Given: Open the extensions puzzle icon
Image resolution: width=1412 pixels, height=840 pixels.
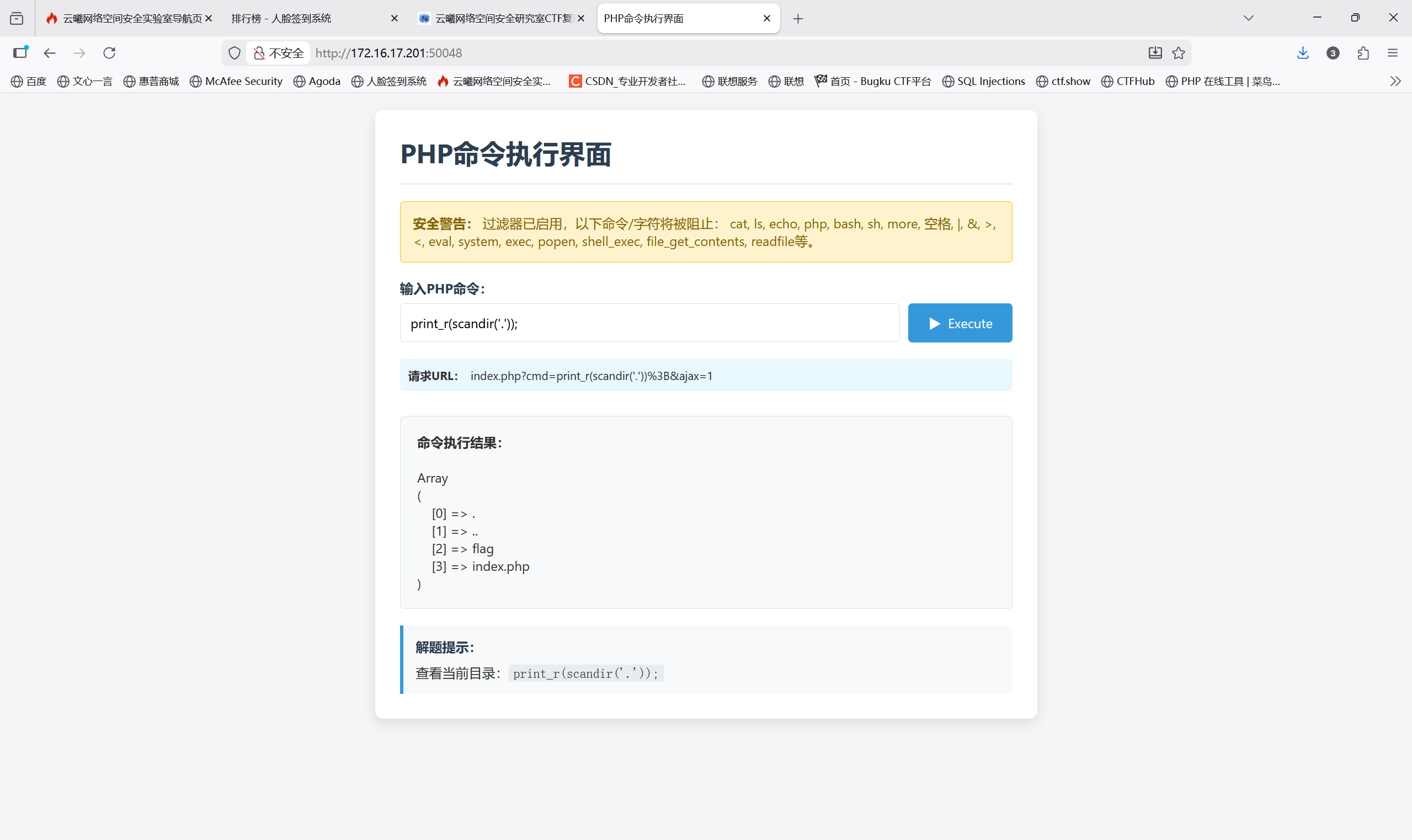Looking at the screenshot, I should click(1363, 53).
